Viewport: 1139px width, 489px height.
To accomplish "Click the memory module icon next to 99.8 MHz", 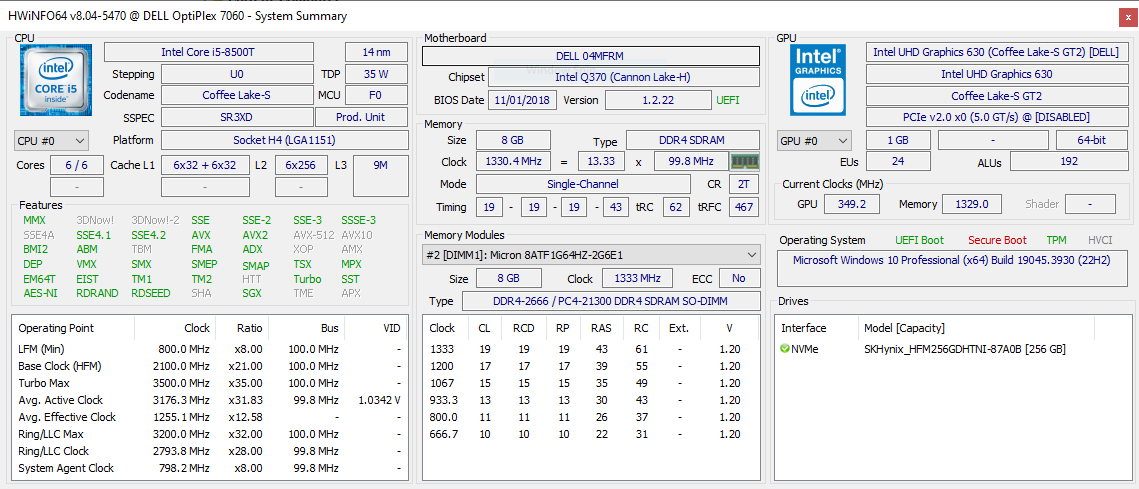I will [744, 161].
